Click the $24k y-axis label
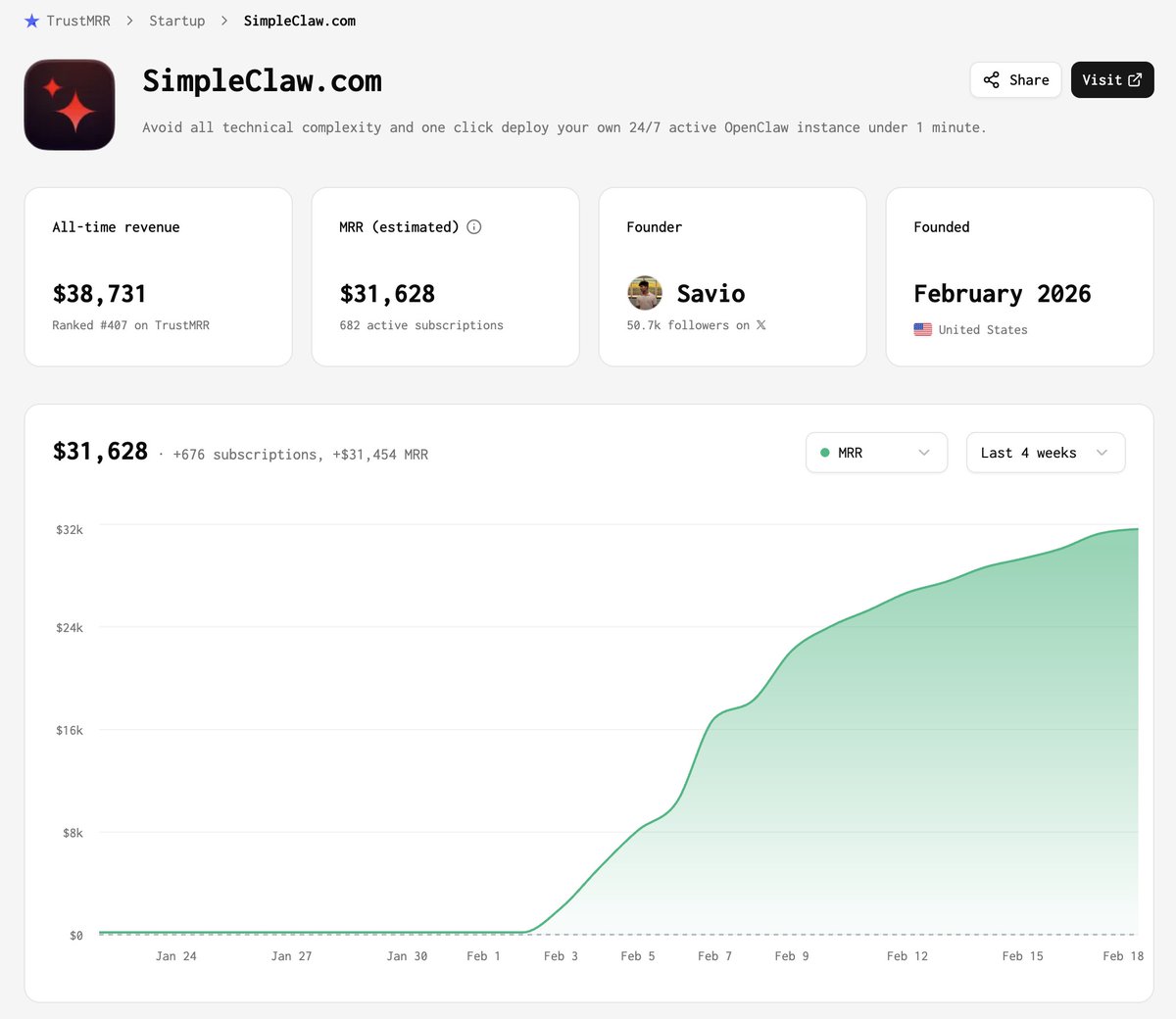Viewport: 1176px width, 1019px height. [x=70, y=627]
